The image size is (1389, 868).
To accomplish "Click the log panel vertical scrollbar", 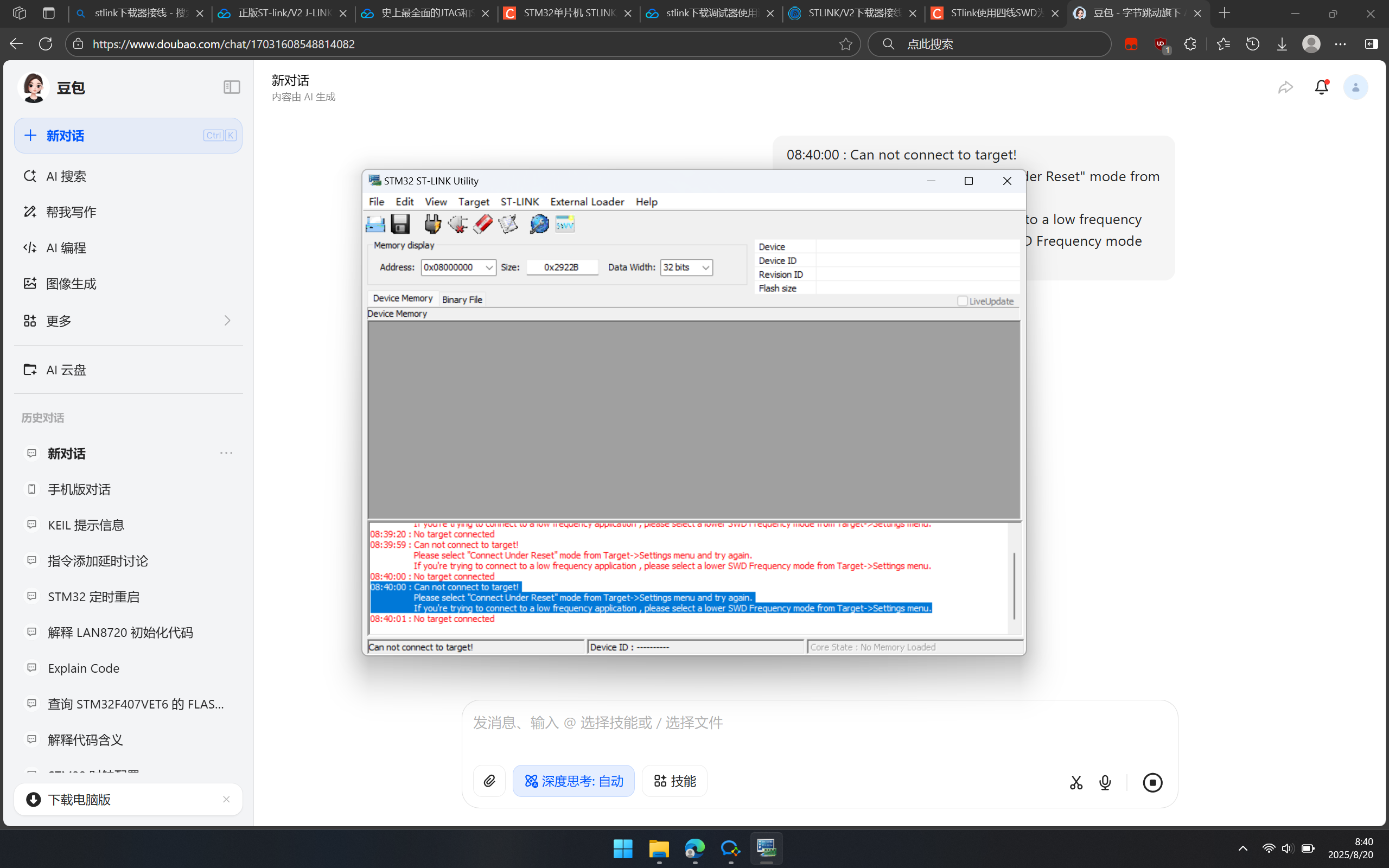I will (x=1014, y=585).
